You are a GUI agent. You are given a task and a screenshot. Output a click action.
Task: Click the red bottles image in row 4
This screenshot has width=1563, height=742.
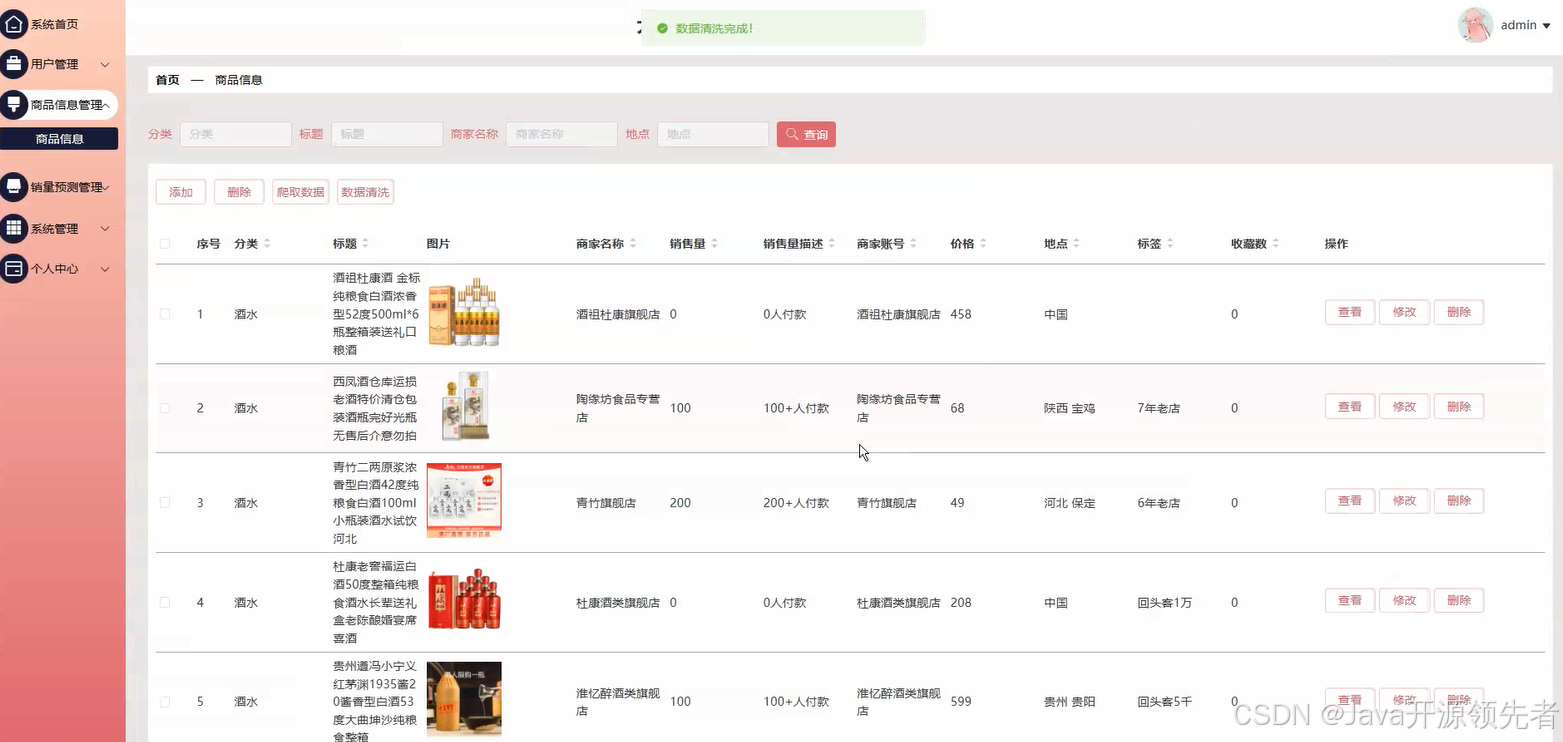tap(464, 600)
